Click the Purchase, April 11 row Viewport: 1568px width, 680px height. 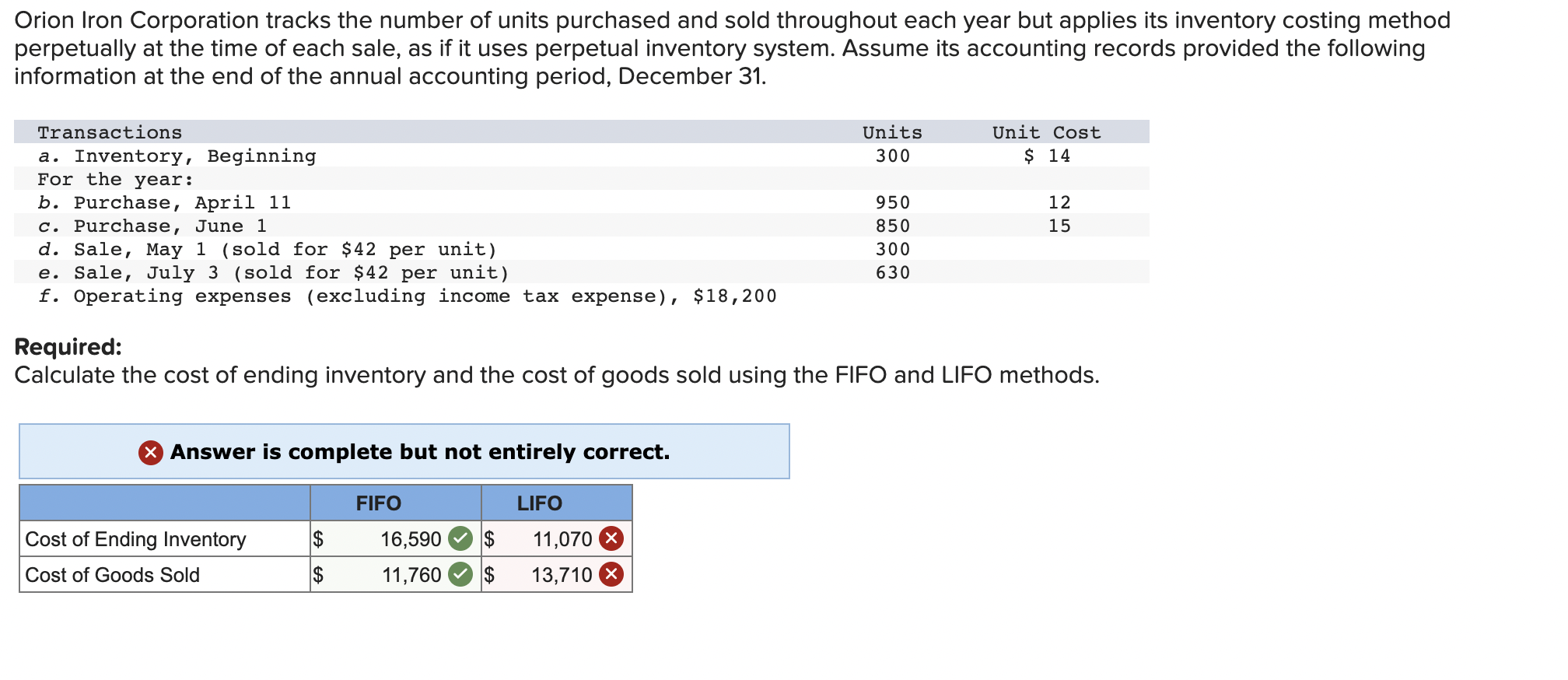click(x=582, y=202)
